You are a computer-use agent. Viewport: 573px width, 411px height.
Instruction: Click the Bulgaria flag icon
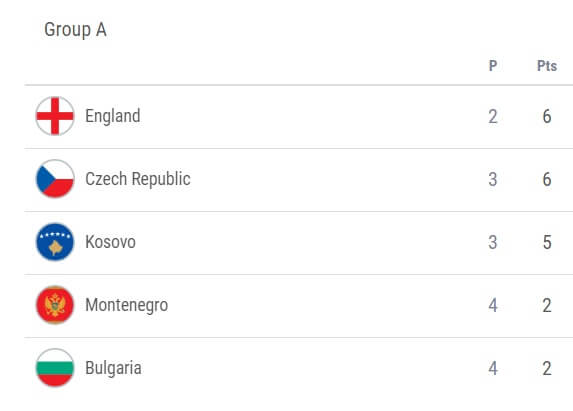(x=55, y=368)
